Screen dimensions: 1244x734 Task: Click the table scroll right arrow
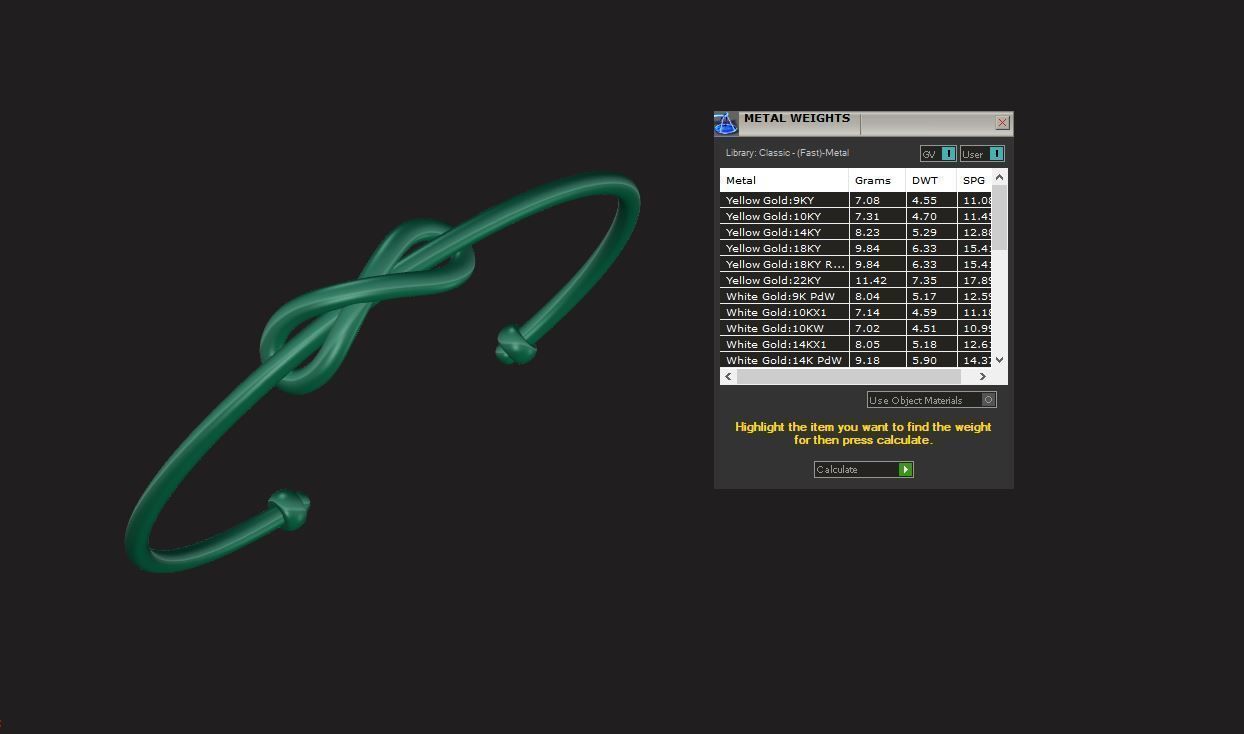pos(983,376)
